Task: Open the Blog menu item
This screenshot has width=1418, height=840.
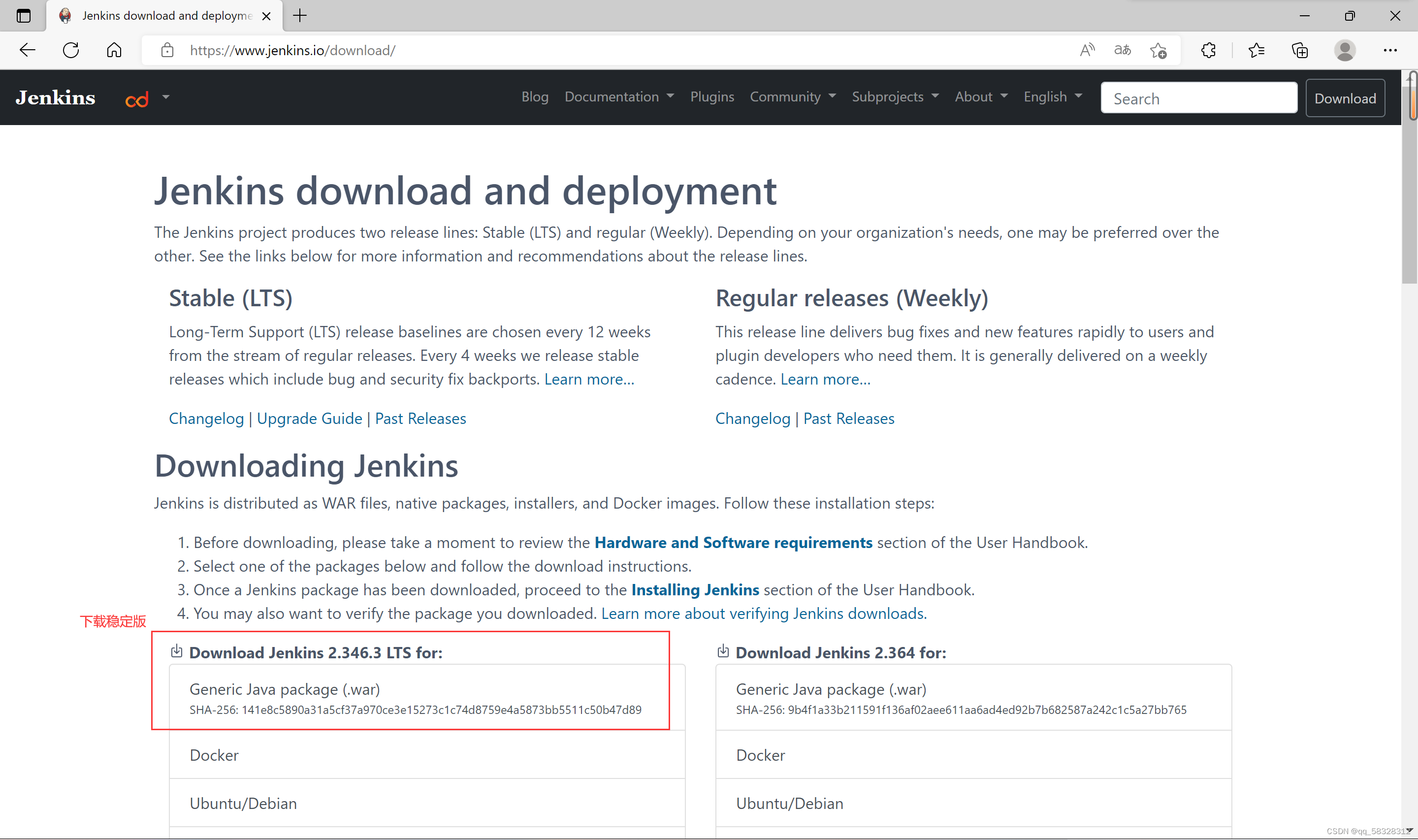Action: 535,97
